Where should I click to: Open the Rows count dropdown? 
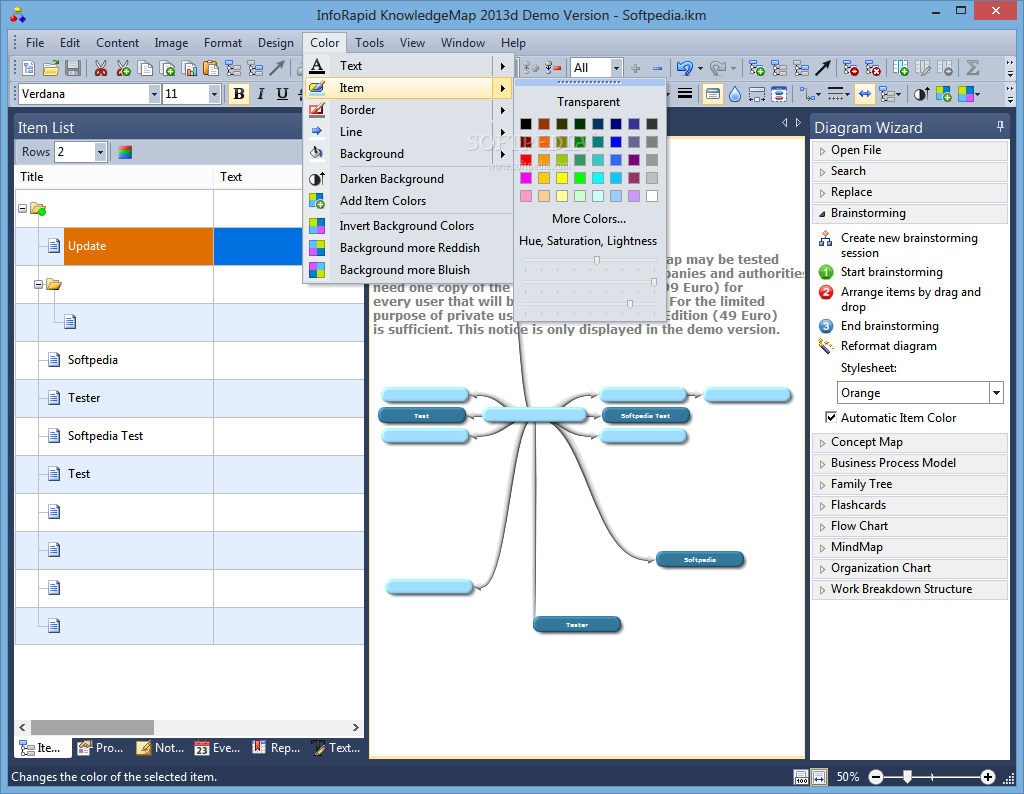coord(100,152)
